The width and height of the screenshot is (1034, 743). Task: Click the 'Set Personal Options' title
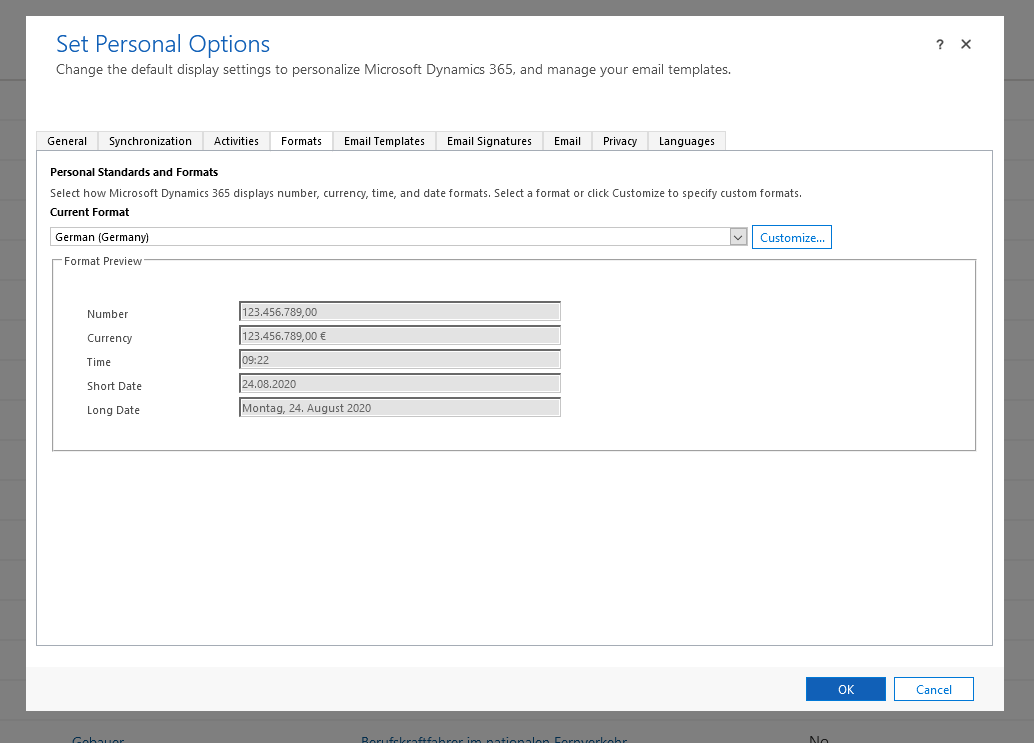(x=163, y=44)
